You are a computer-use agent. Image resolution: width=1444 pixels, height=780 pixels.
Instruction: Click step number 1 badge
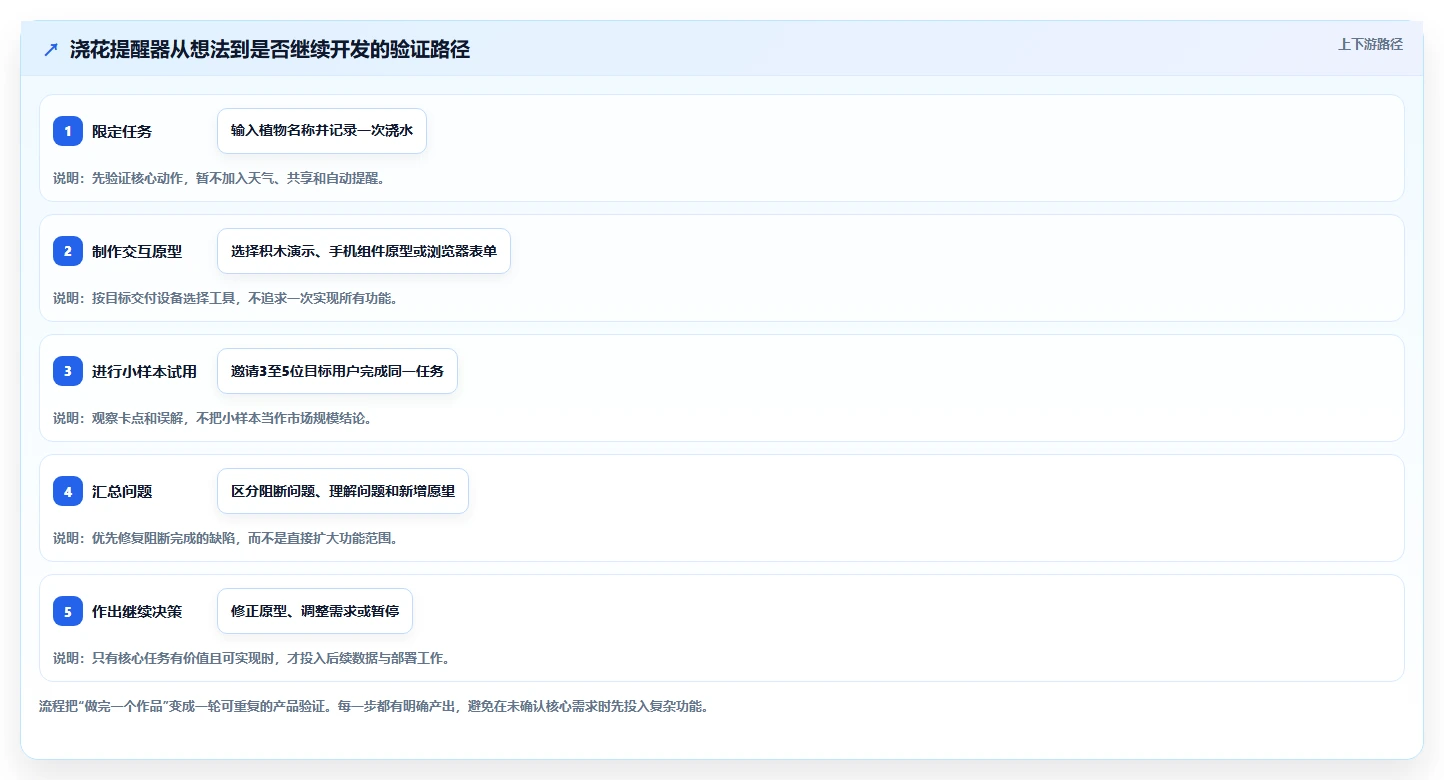pos(68,131)
